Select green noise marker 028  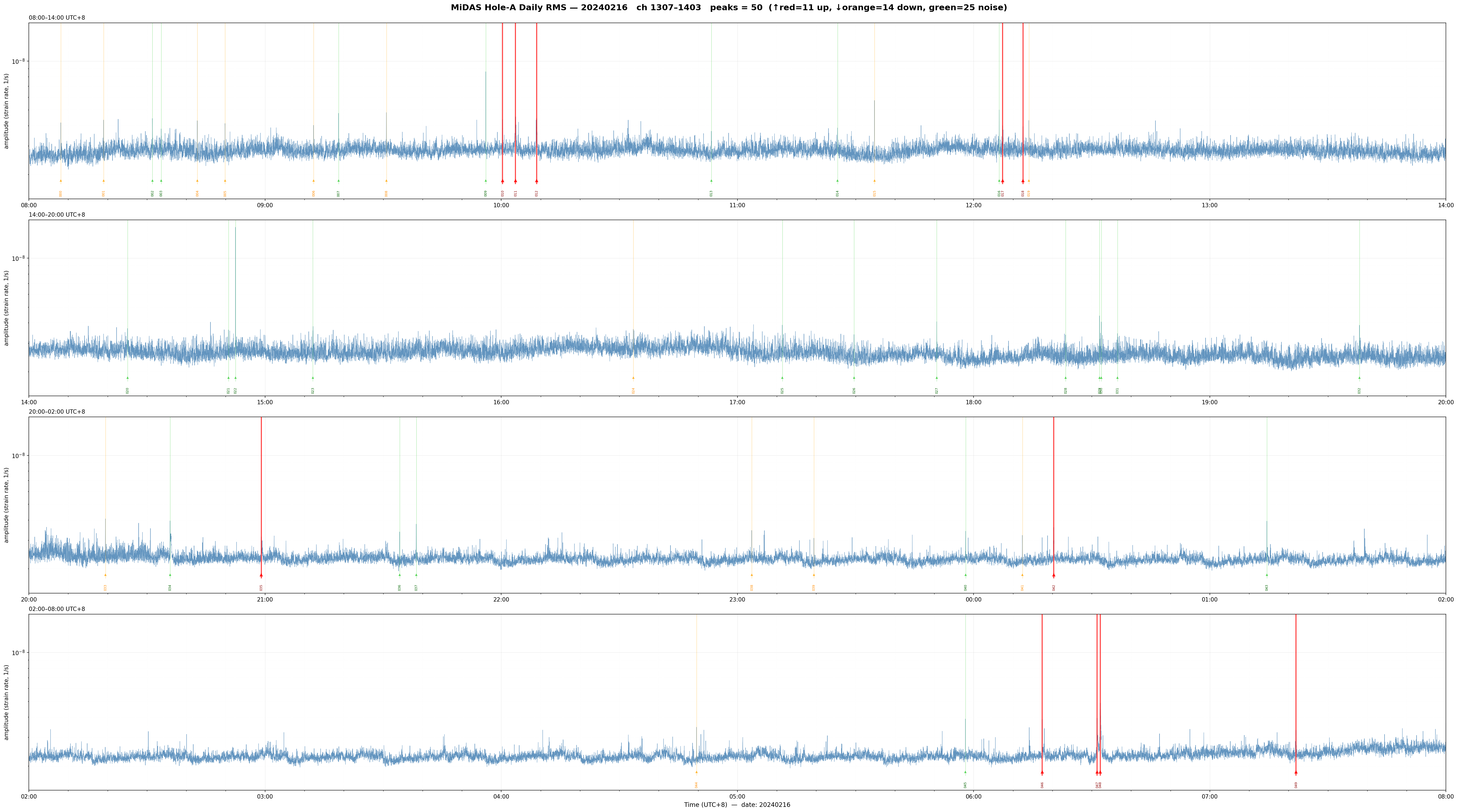pyautogui.click(x=1066, y=378)
